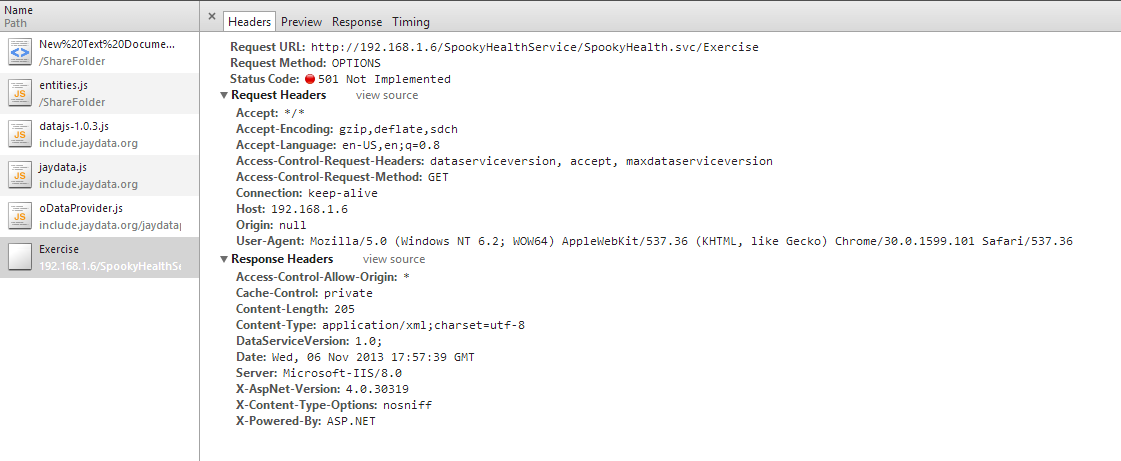The width and height of the screenshot is (1121, 461).
Task: Click the oDataProvider.js file icon
Action: [x=20, y=216]
